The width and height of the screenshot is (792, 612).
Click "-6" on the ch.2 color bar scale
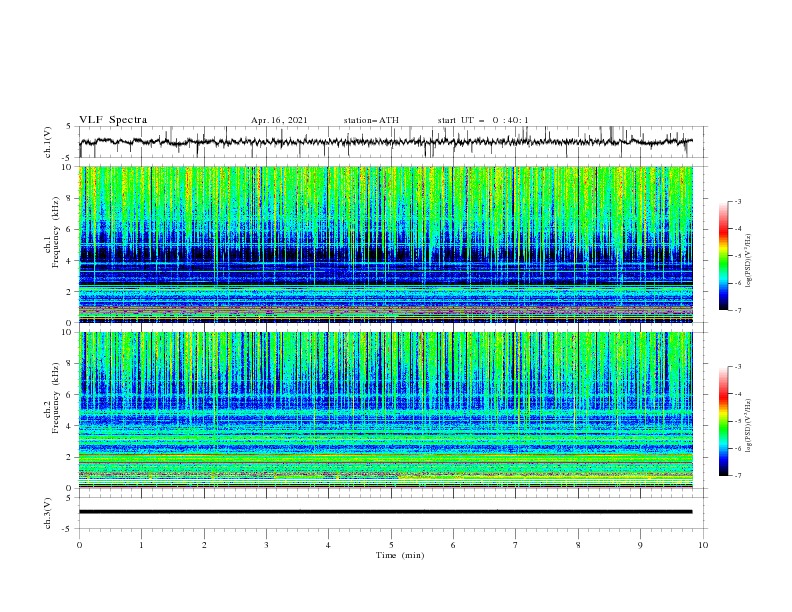click(737, 448)
